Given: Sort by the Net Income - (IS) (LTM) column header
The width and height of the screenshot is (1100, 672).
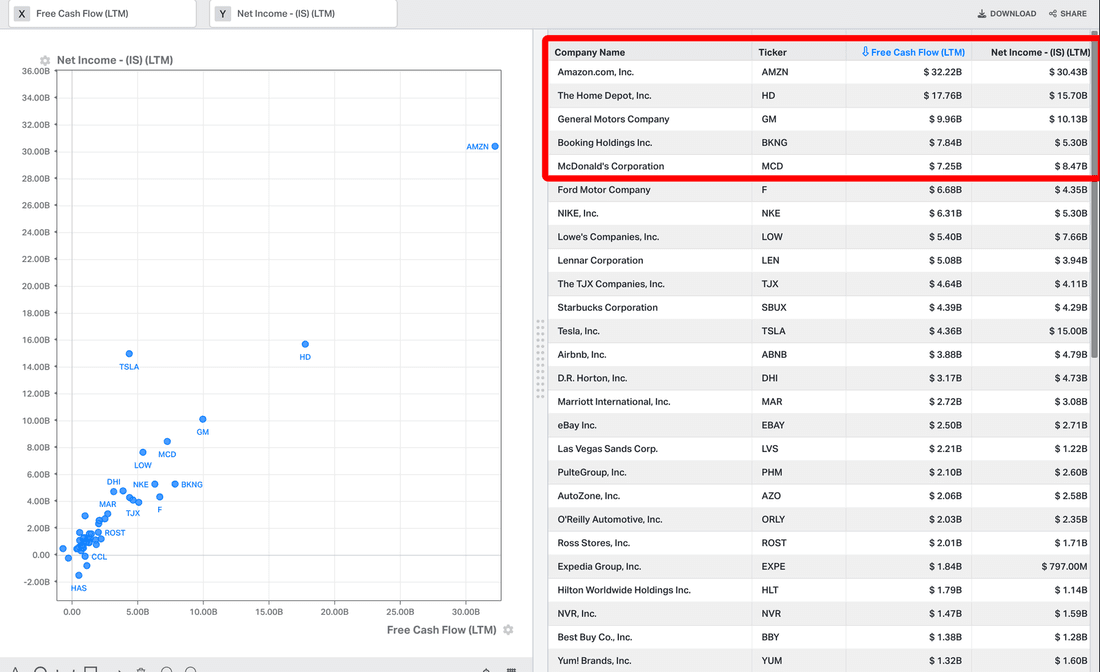Looking at the screenshot, I should tap(1040, 53).
